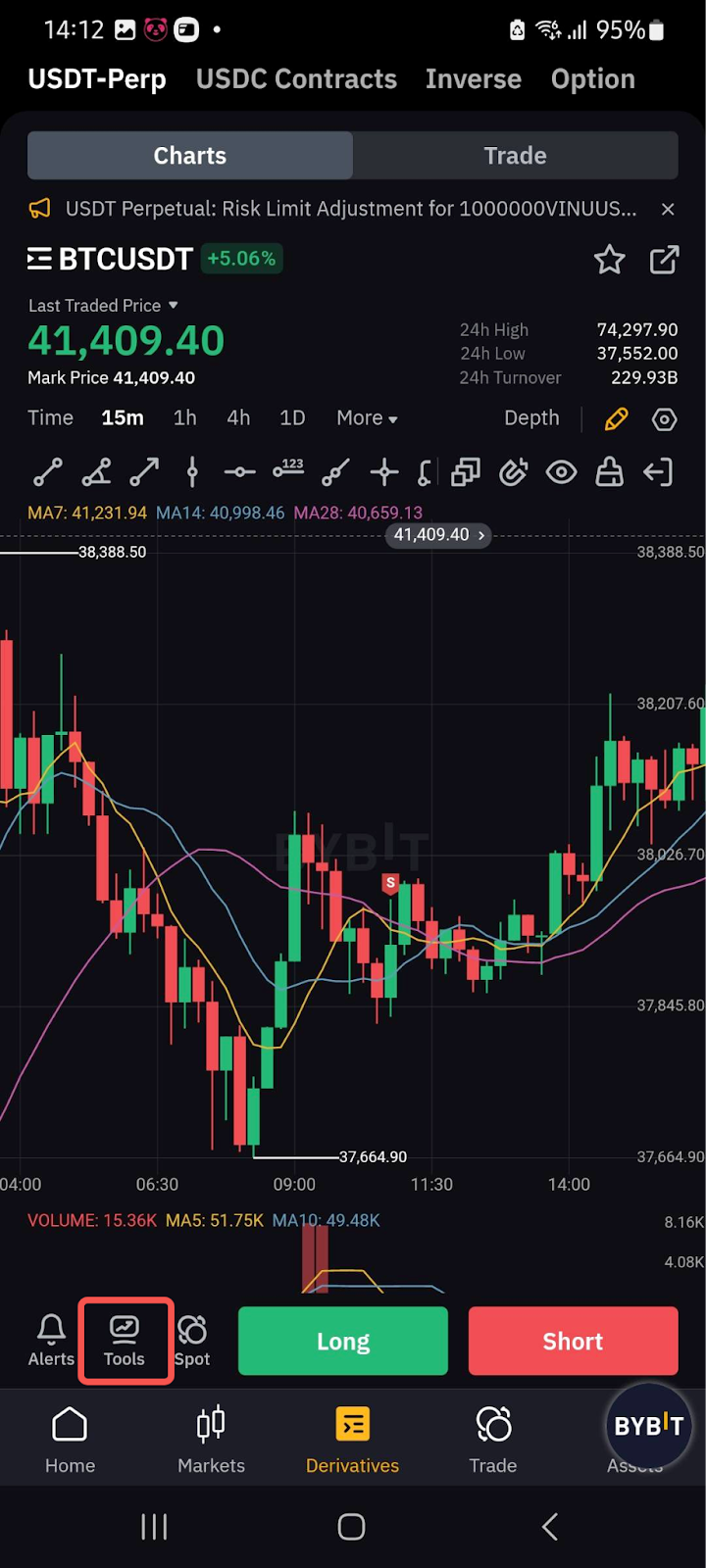Viewport: 706px width, 1568px height.
Task: Select the trend line drawing tool
Action: tap(48, 472)
